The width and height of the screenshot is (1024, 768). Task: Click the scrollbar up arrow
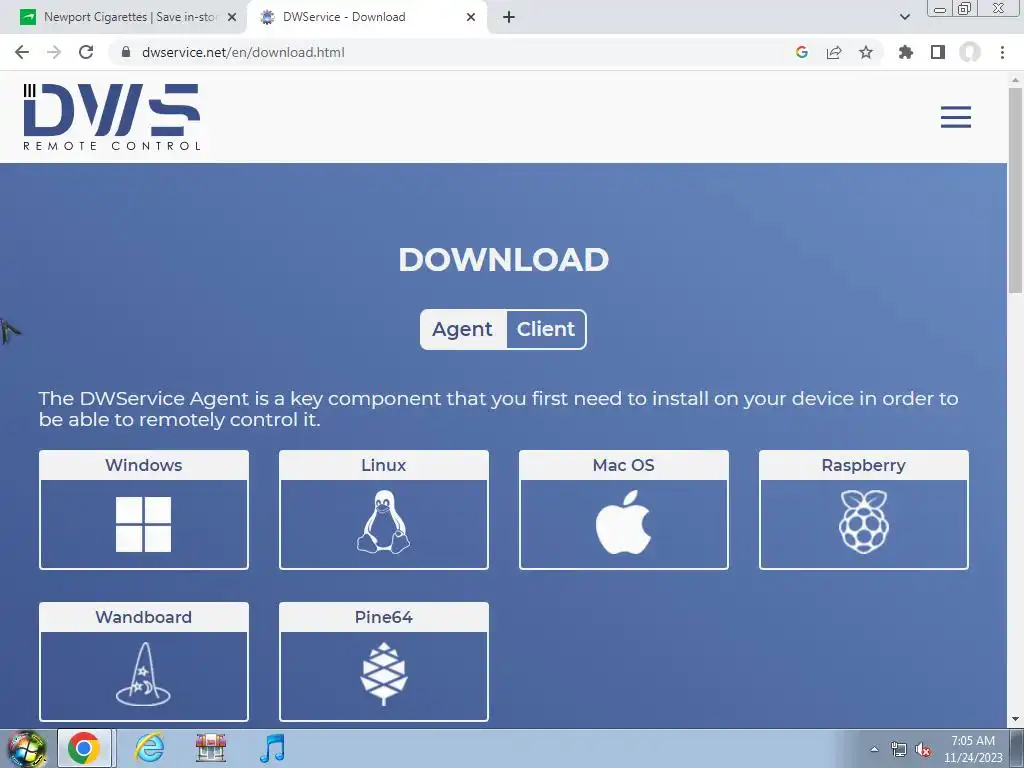click(1015, 80)
